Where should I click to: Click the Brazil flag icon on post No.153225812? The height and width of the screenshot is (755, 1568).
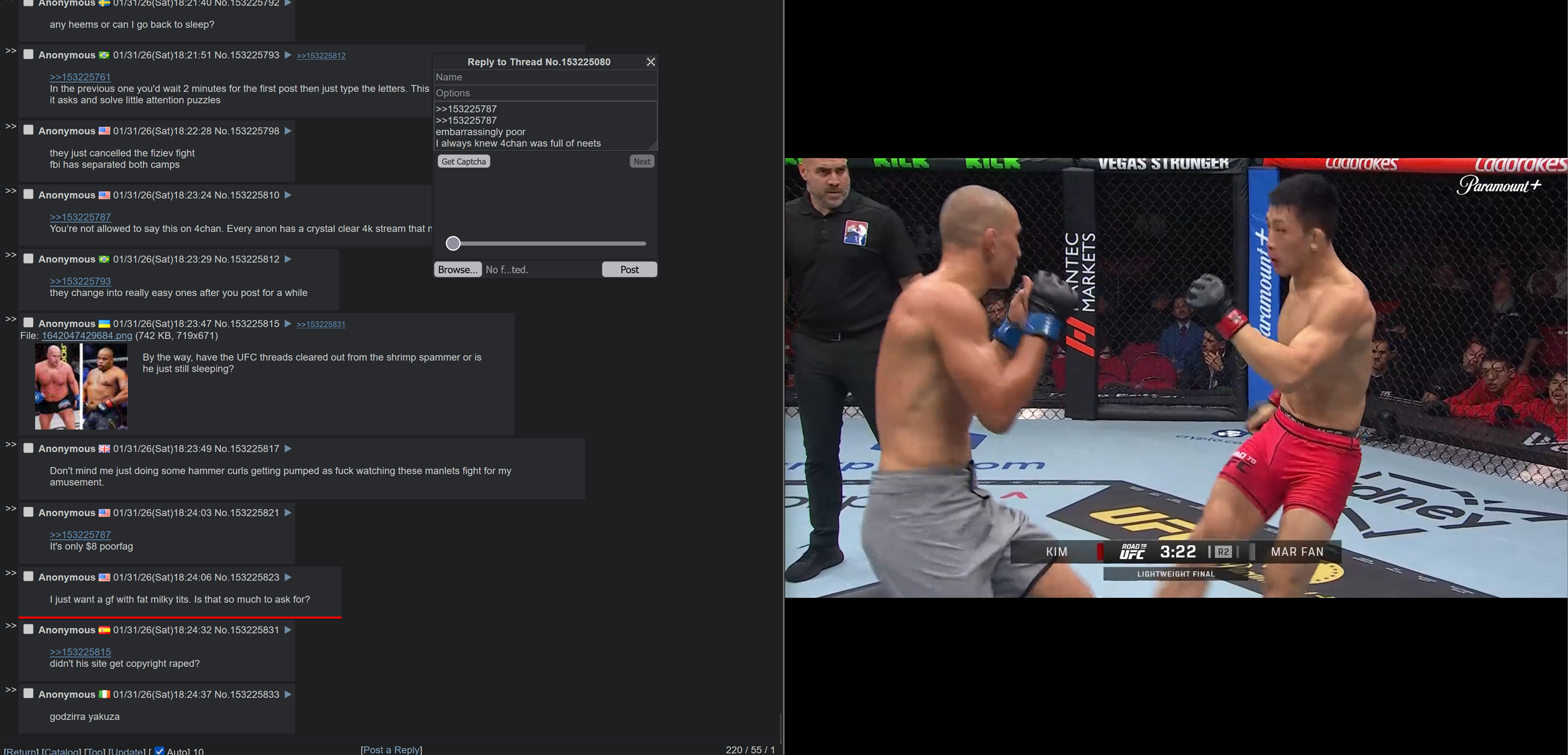click(104, 259)
